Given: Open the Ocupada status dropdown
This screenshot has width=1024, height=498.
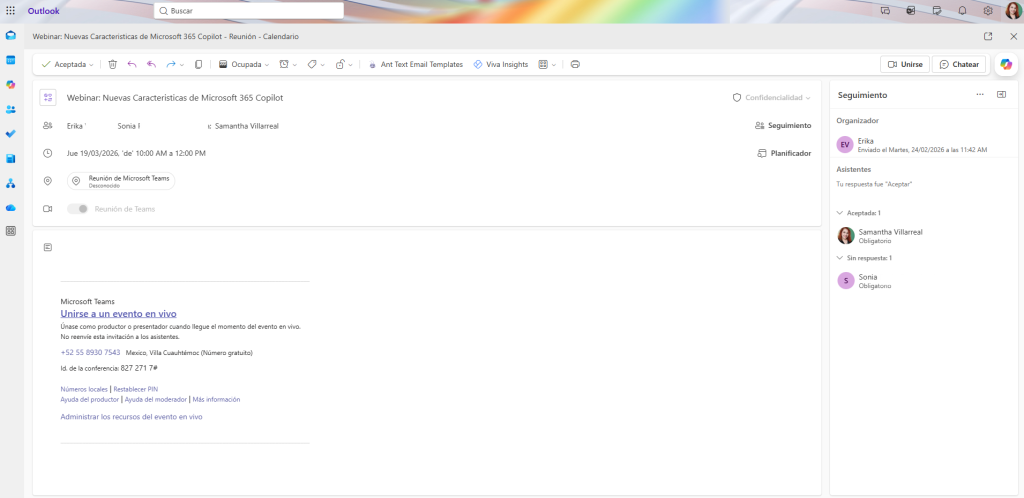Looking at the screenshot, I should coord(245,64).
